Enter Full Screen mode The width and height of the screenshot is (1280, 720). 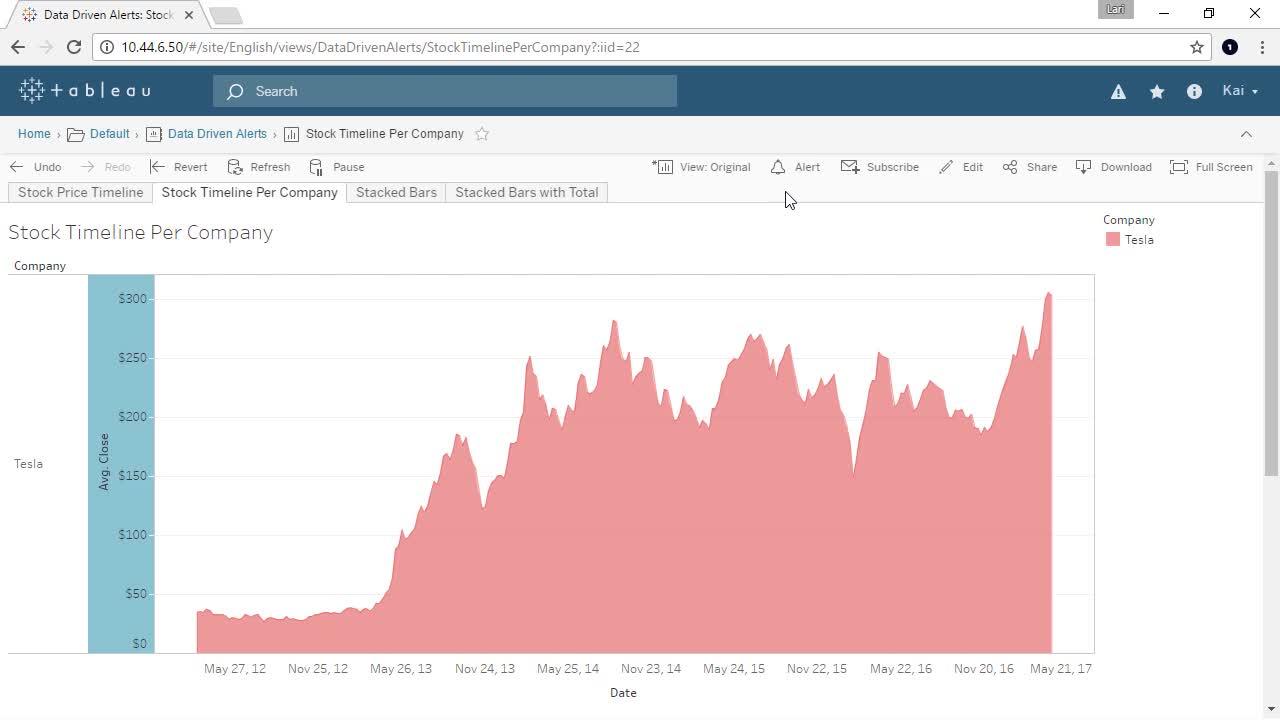click(x=1211, y=167)
